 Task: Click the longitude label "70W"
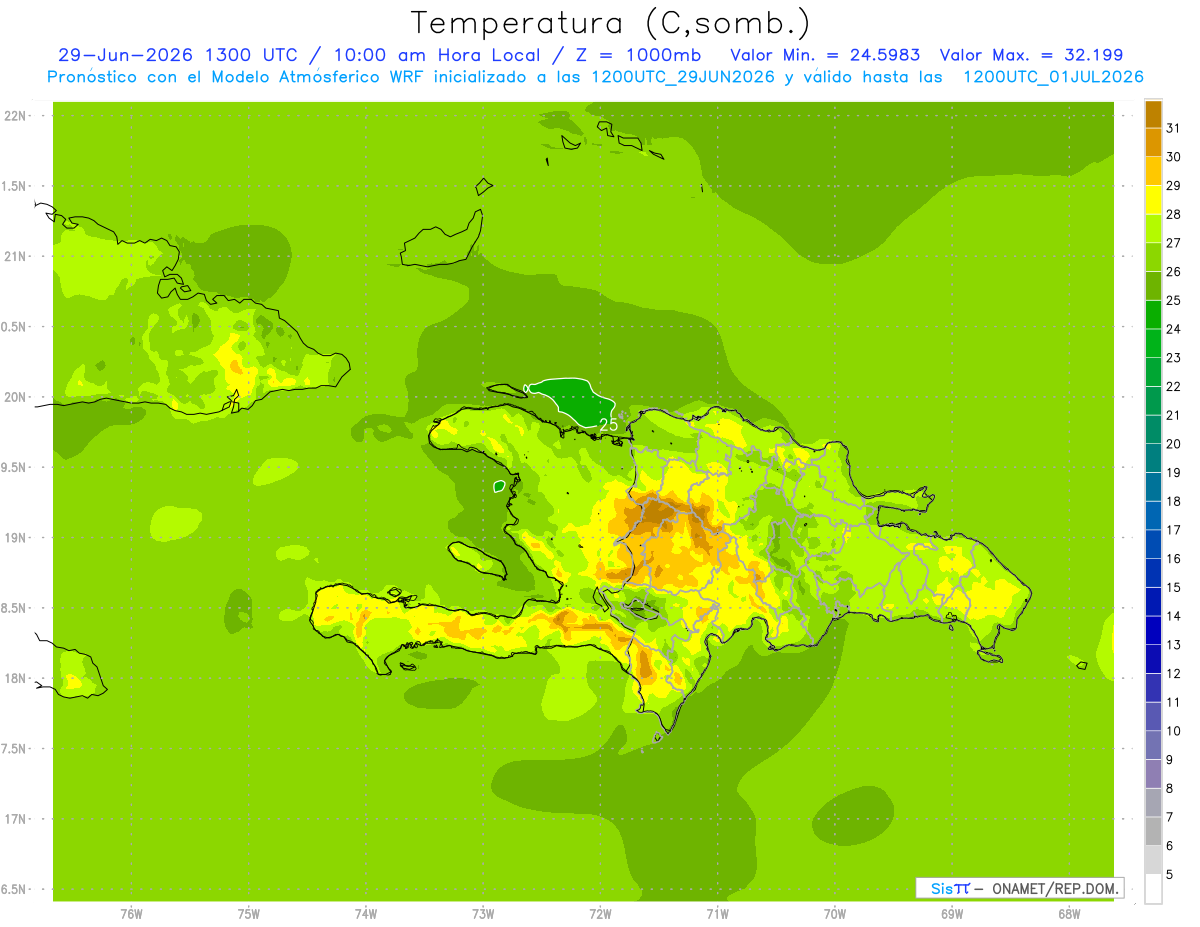[835, 914]
